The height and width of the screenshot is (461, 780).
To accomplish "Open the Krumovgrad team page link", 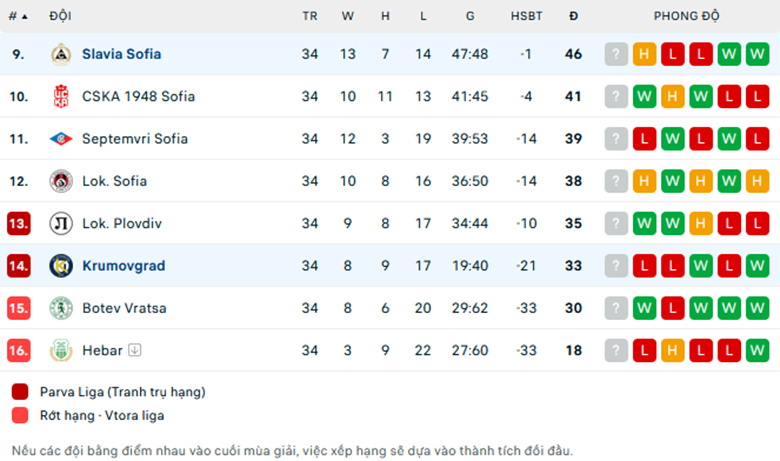I will [x=123, y=266].
